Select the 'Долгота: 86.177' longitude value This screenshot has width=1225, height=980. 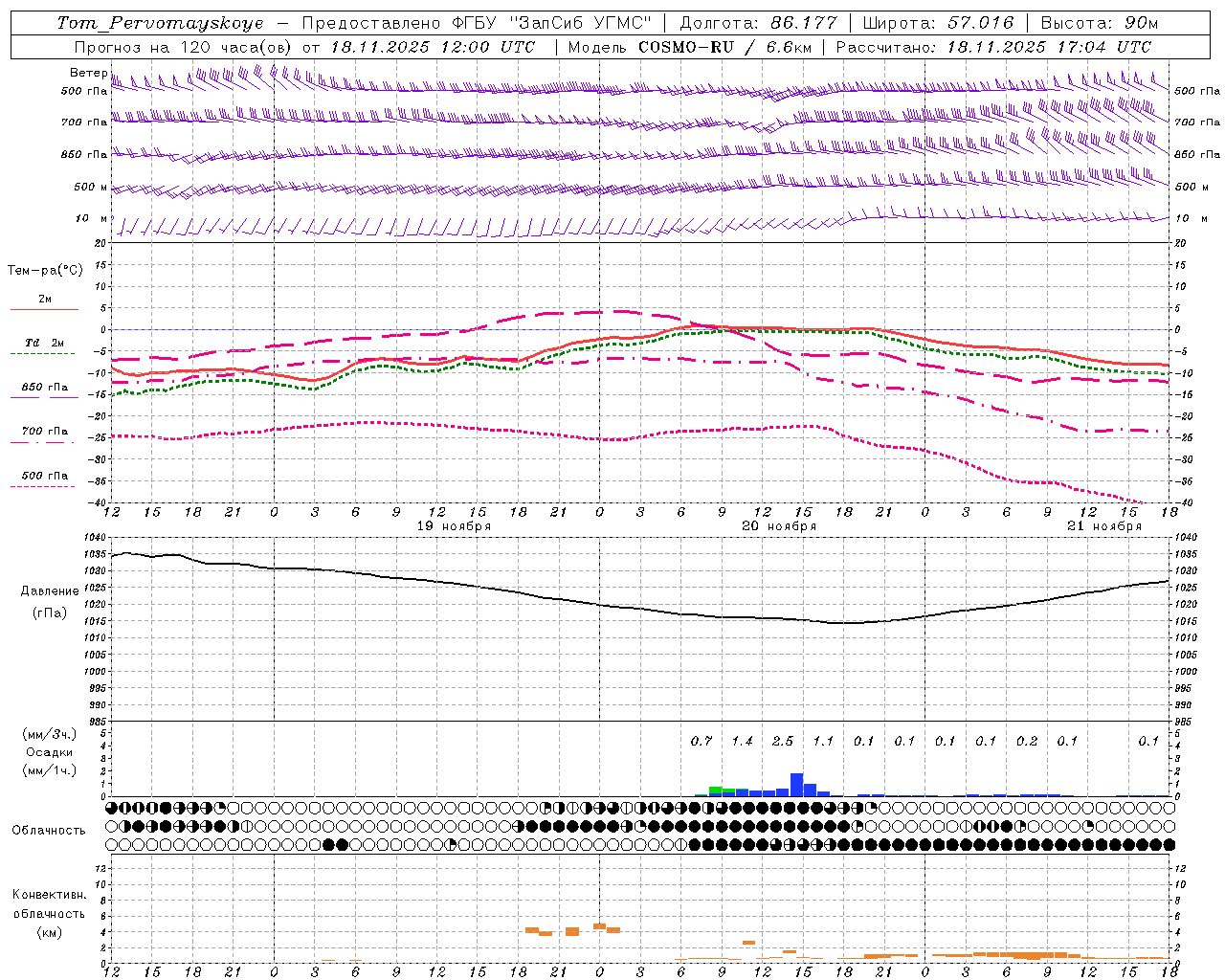pos(758,23)
